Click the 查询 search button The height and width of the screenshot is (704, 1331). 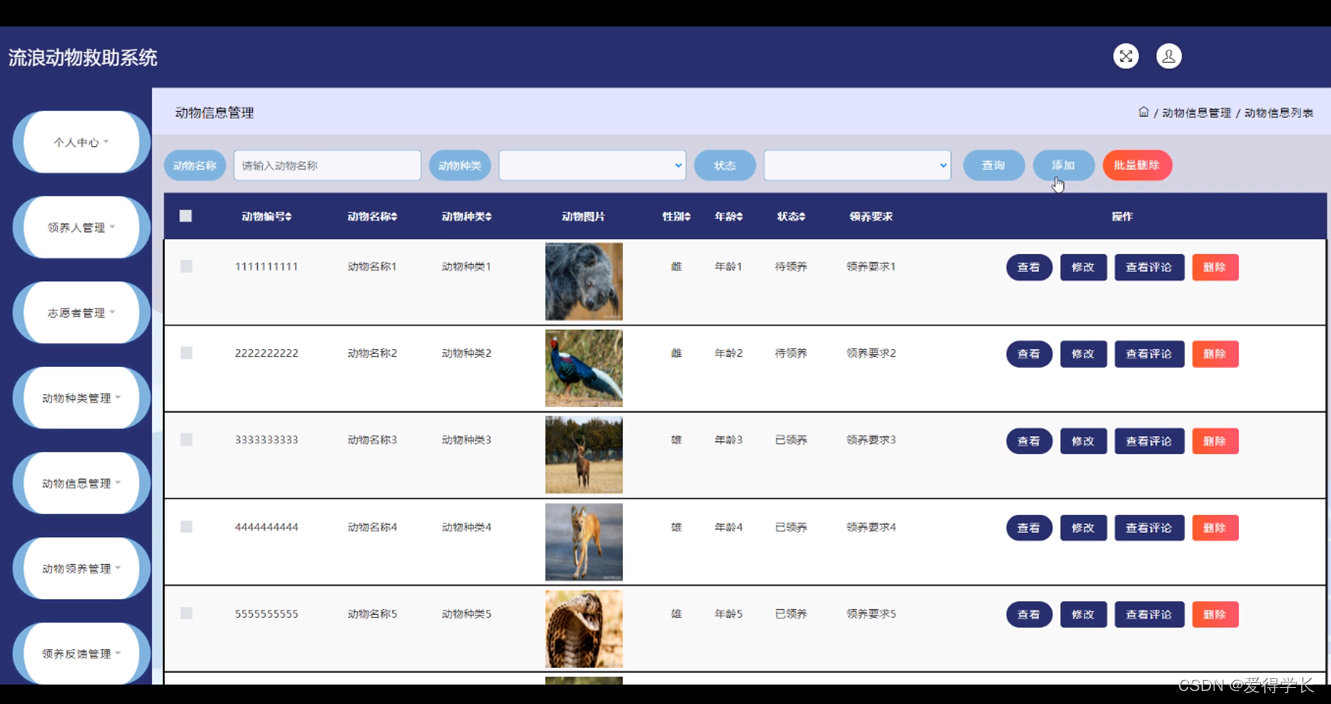994,165
